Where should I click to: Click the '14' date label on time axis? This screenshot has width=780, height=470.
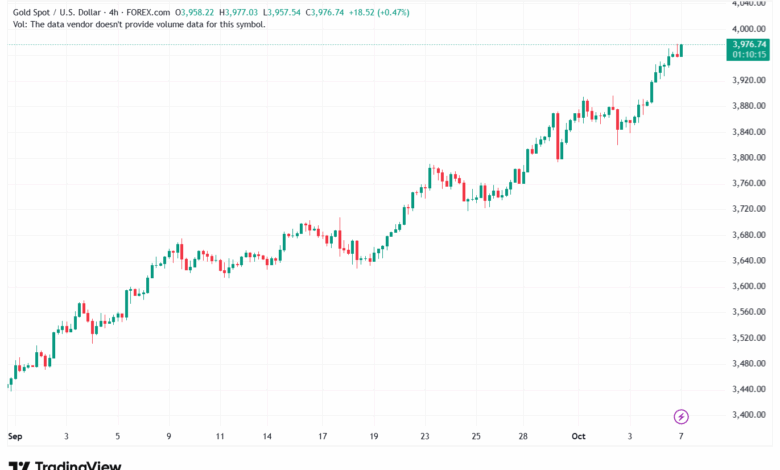[x=268, y=437]
